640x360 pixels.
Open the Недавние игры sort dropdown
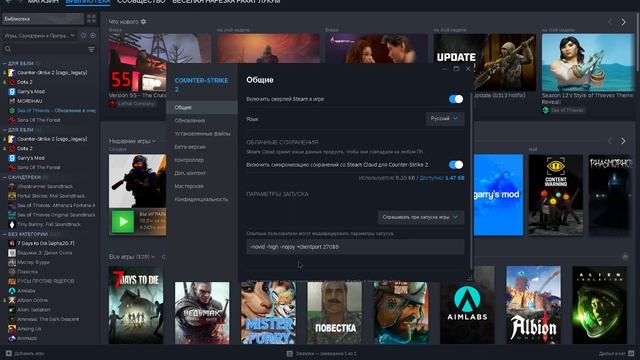(132, 141)
